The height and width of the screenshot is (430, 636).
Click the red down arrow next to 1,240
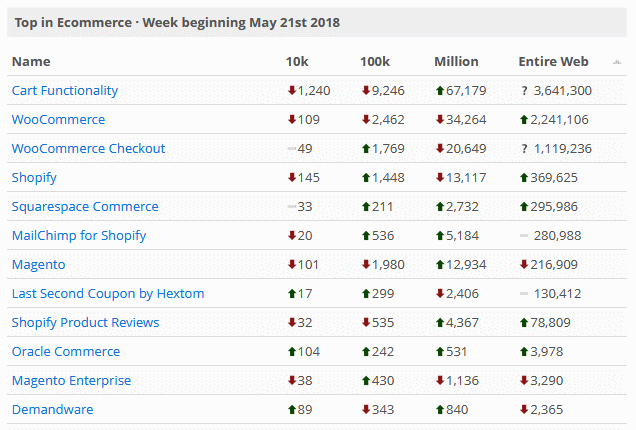pyautogui.click(x=292, y=90)
